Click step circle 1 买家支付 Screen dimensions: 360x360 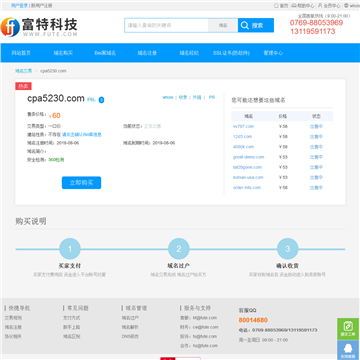tap(70, 249)
